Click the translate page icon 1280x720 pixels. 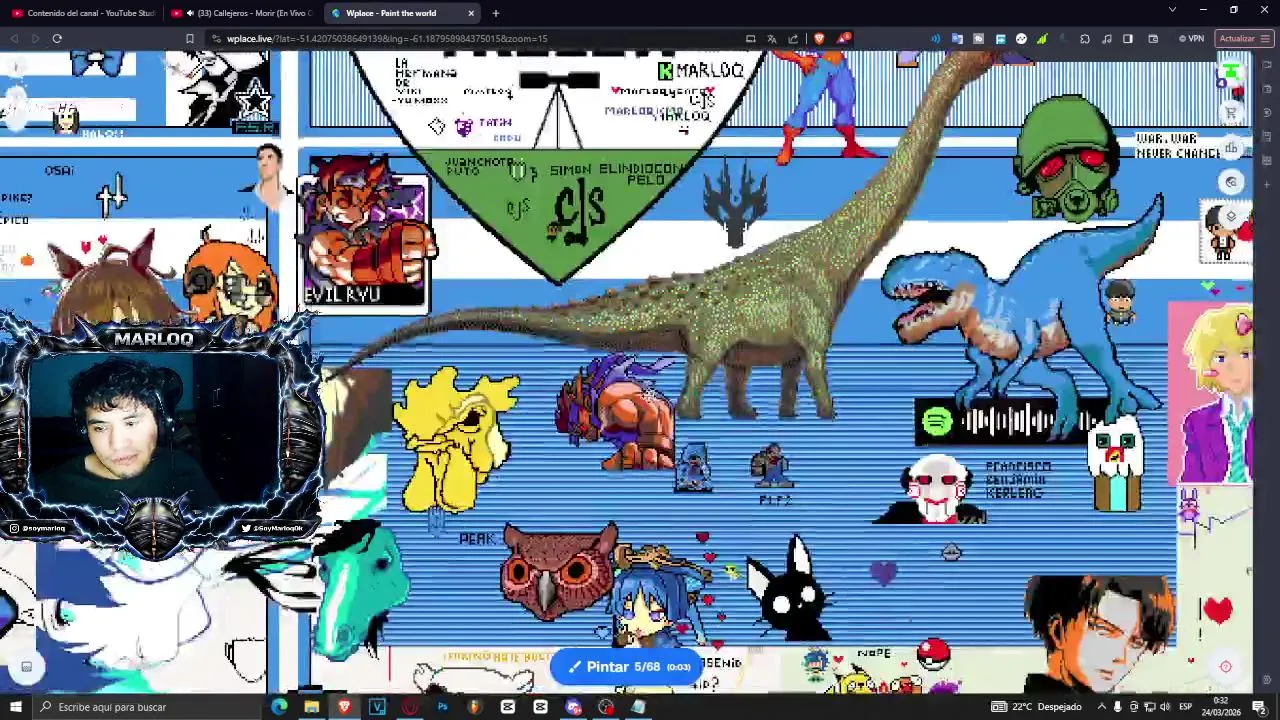click(x=772, y=39)
